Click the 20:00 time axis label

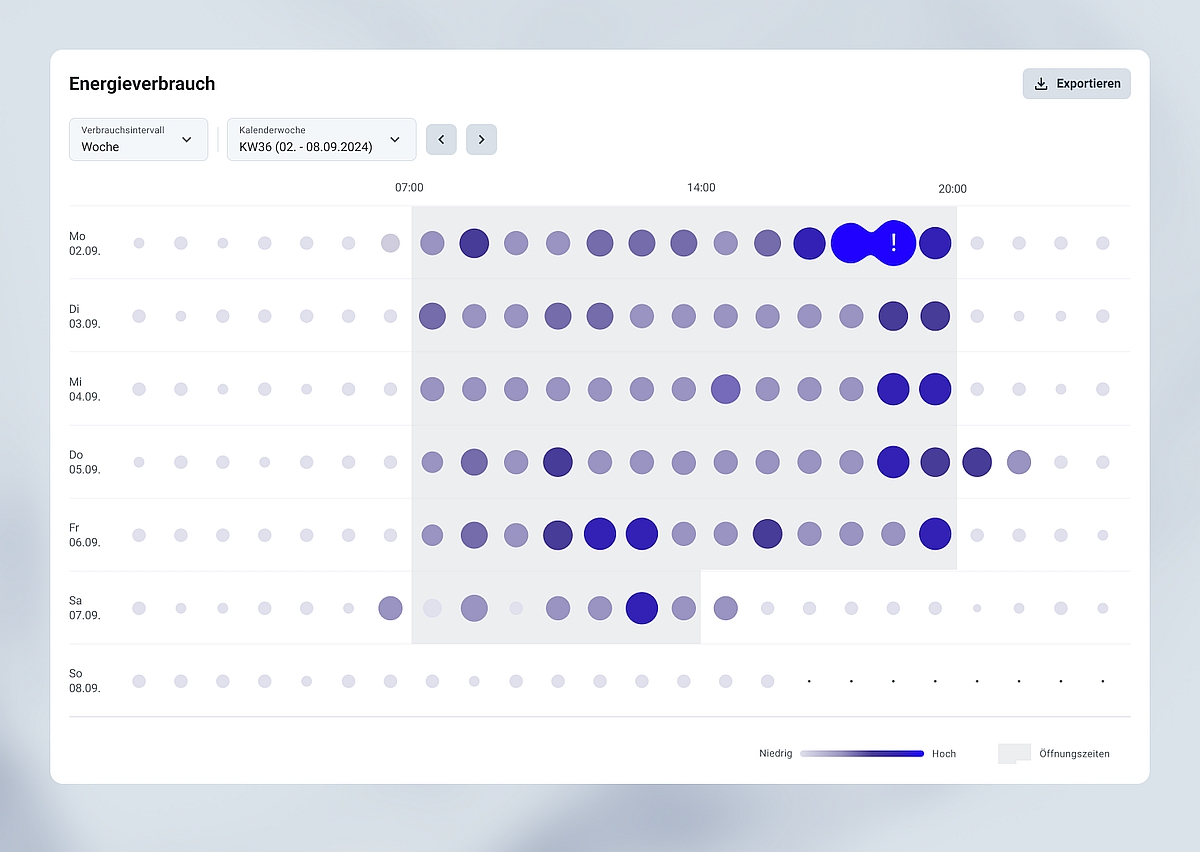[952, 189]
